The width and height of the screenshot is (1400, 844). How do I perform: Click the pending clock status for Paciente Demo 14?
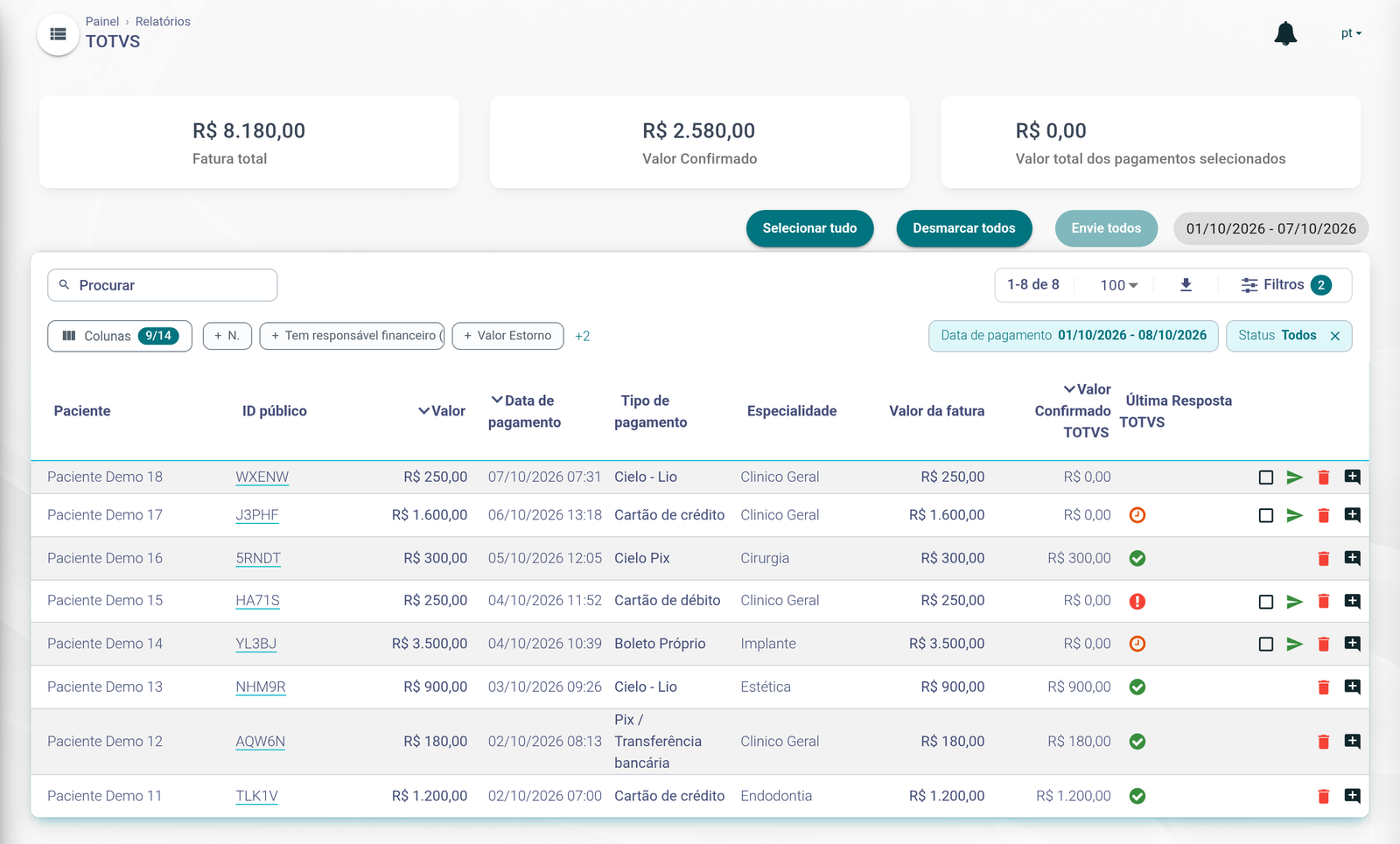[1137, 644]
